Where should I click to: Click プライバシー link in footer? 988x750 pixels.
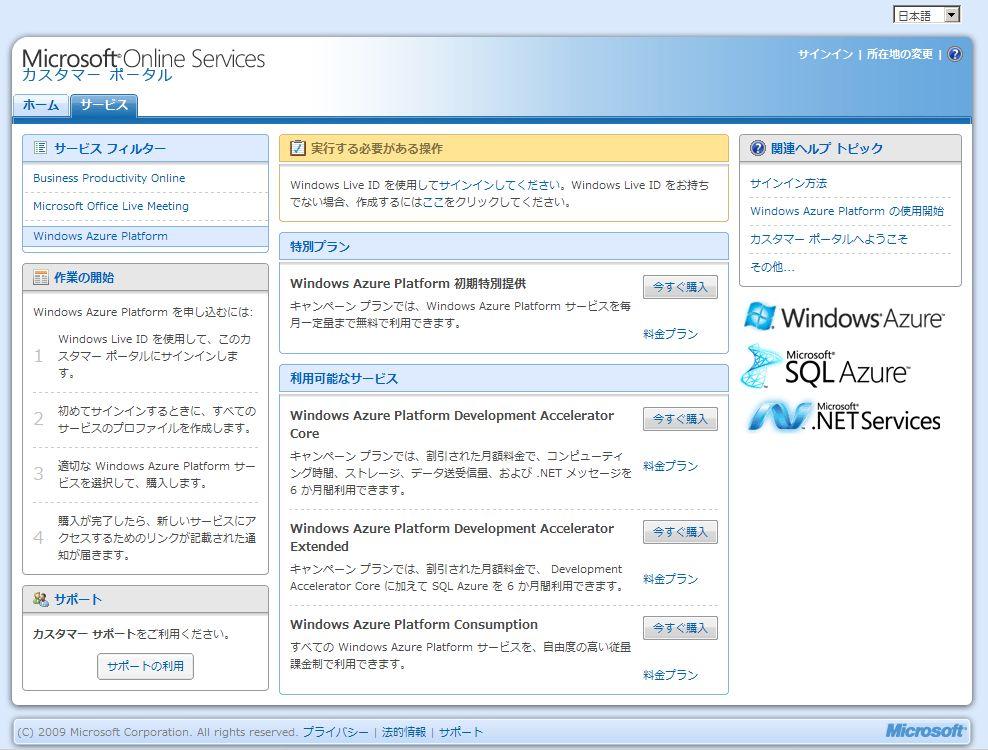click(335, 732)
